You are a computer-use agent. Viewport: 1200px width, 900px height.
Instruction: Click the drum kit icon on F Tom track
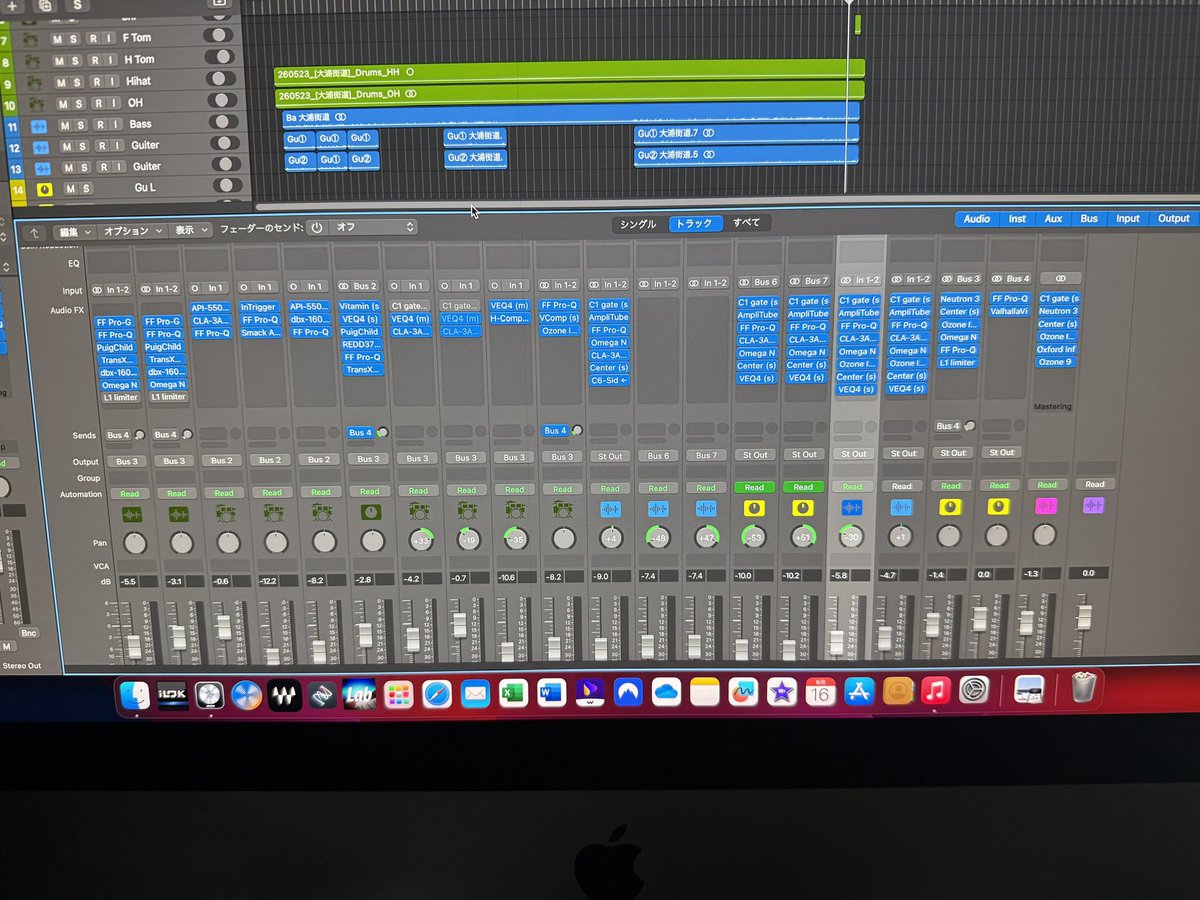[x=30, y=39]
